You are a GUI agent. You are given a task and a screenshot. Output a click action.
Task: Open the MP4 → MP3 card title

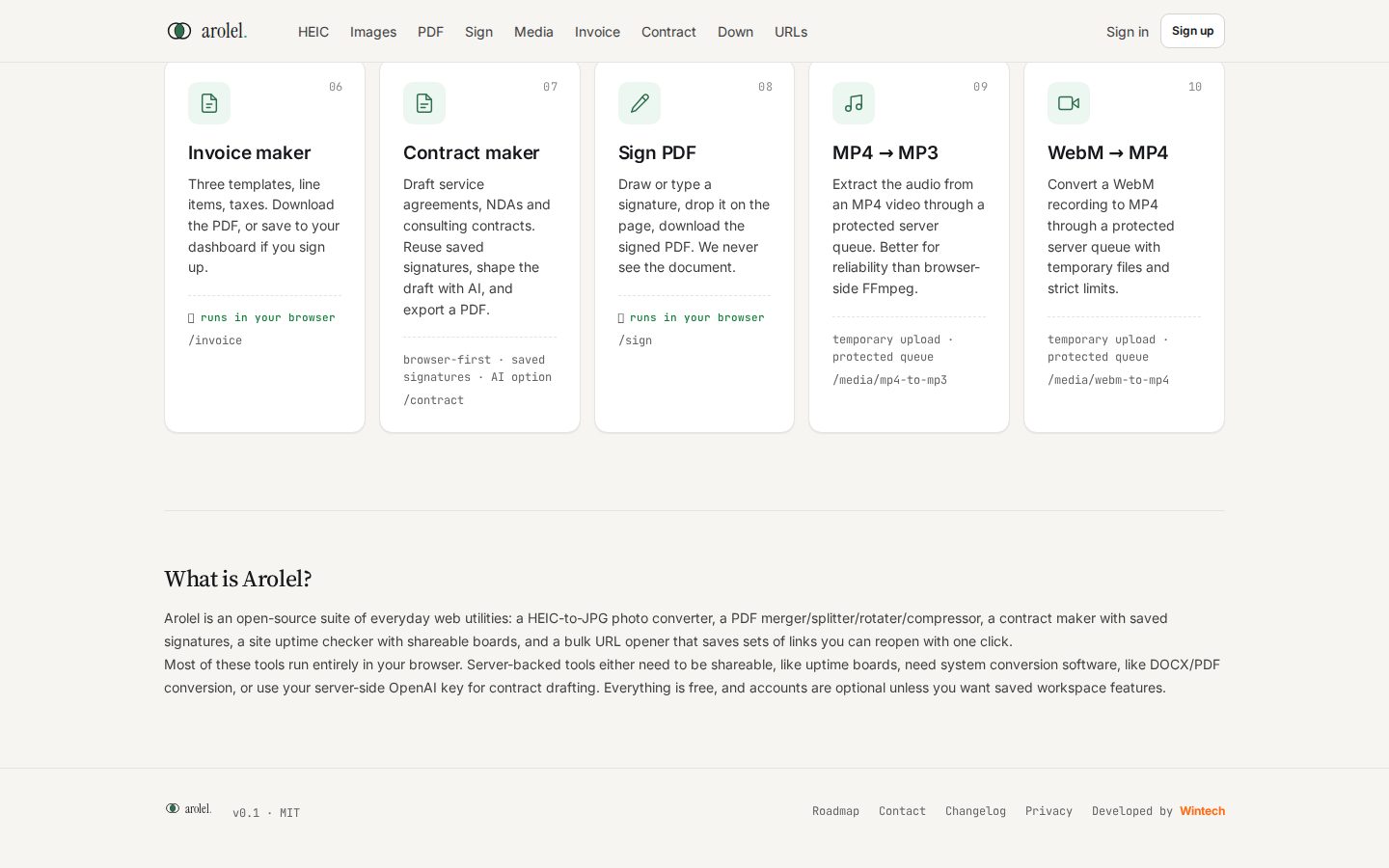885,152
